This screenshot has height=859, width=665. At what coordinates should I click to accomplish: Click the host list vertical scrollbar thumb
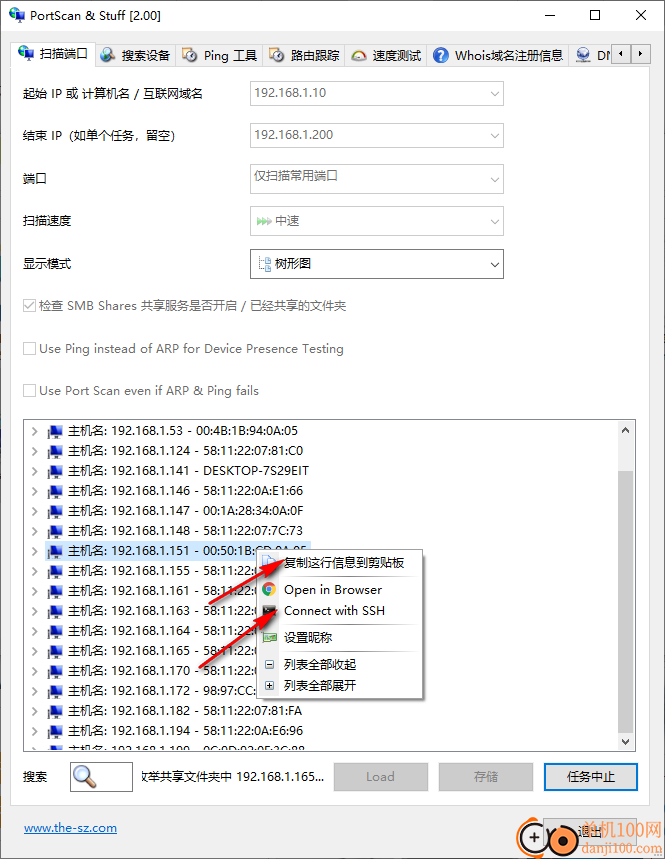tap(626, 601)
